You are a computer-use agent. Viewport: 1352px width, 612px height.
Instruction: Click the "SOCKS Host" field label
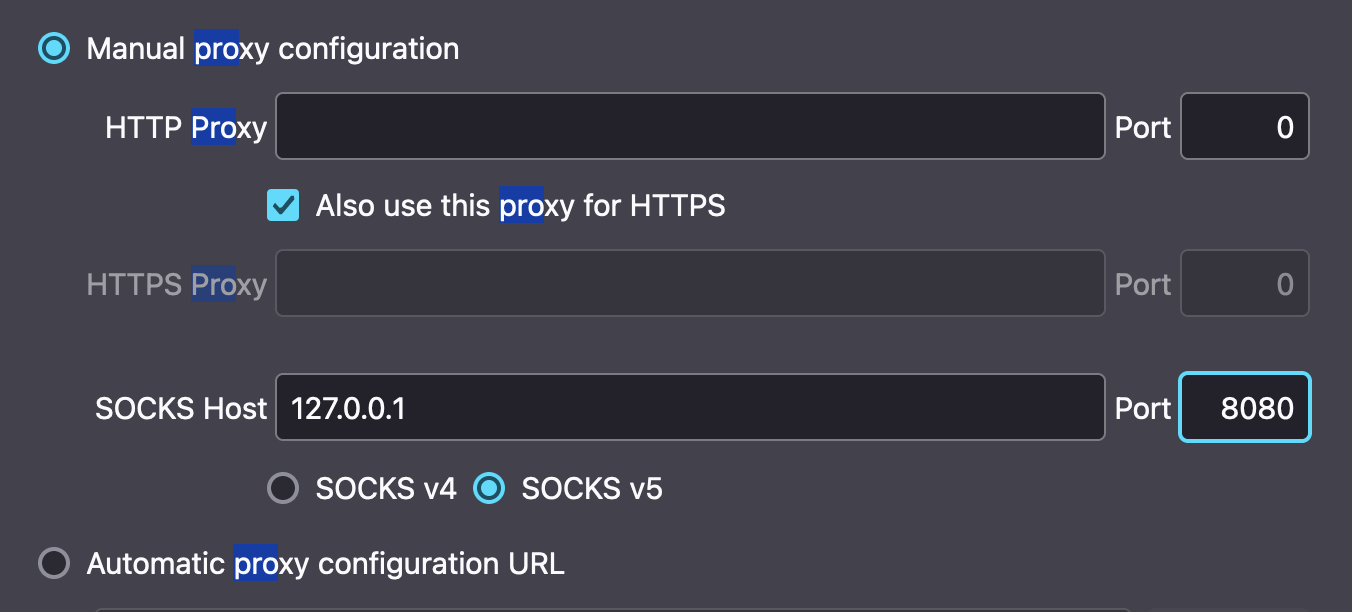181,408
